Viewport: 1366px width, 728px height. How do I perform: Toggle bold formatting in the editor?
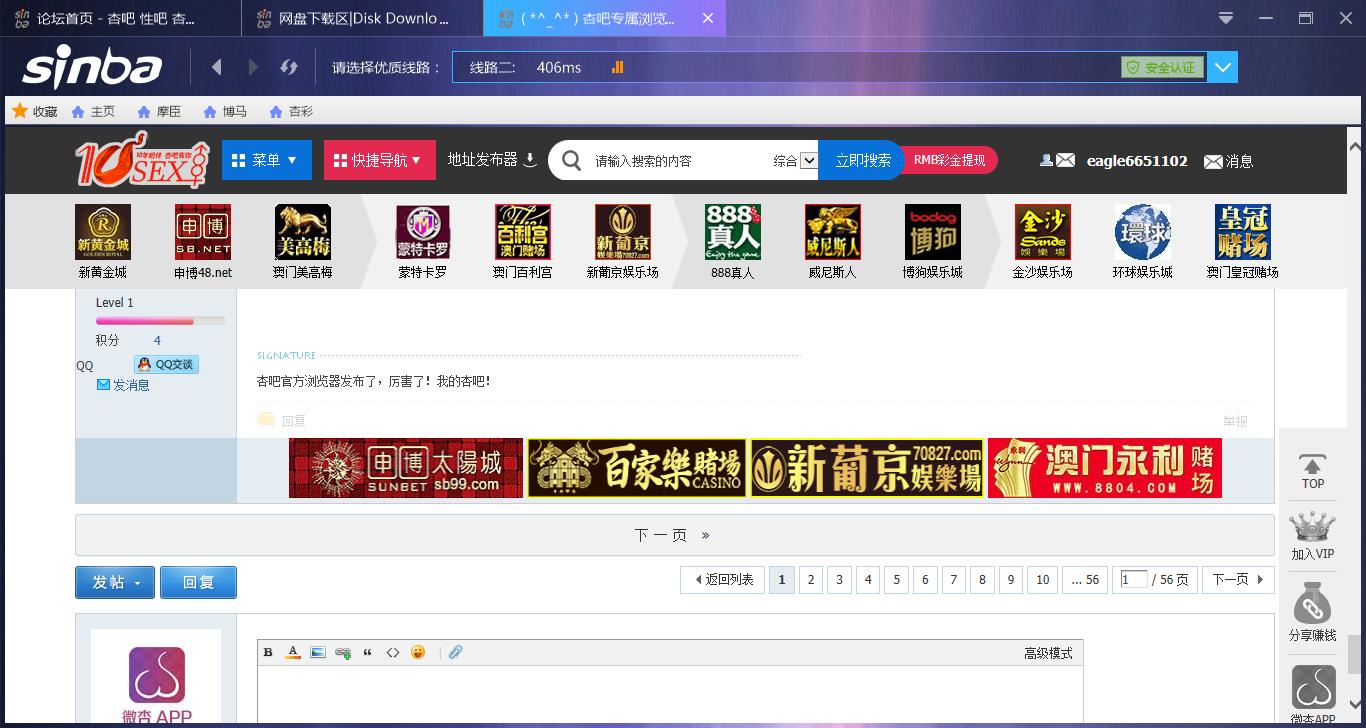pos(268,652)
